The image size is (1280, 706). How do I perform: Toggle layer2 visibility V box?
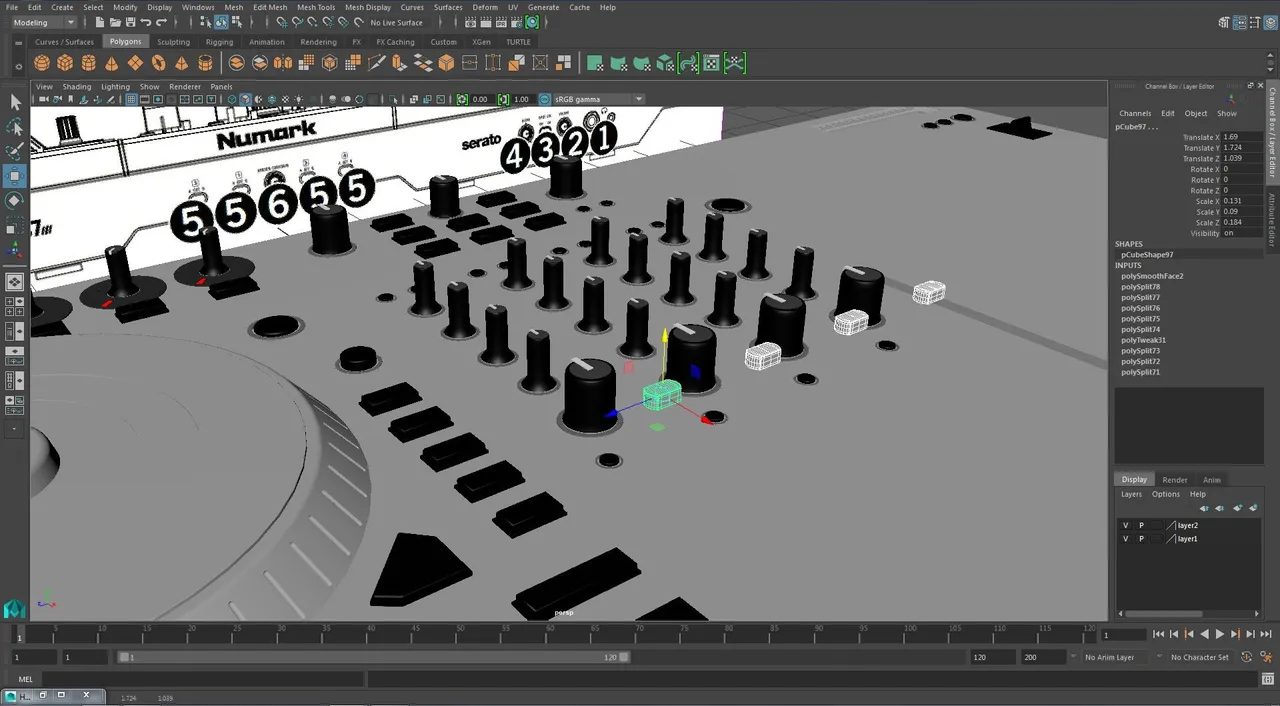1125,525
